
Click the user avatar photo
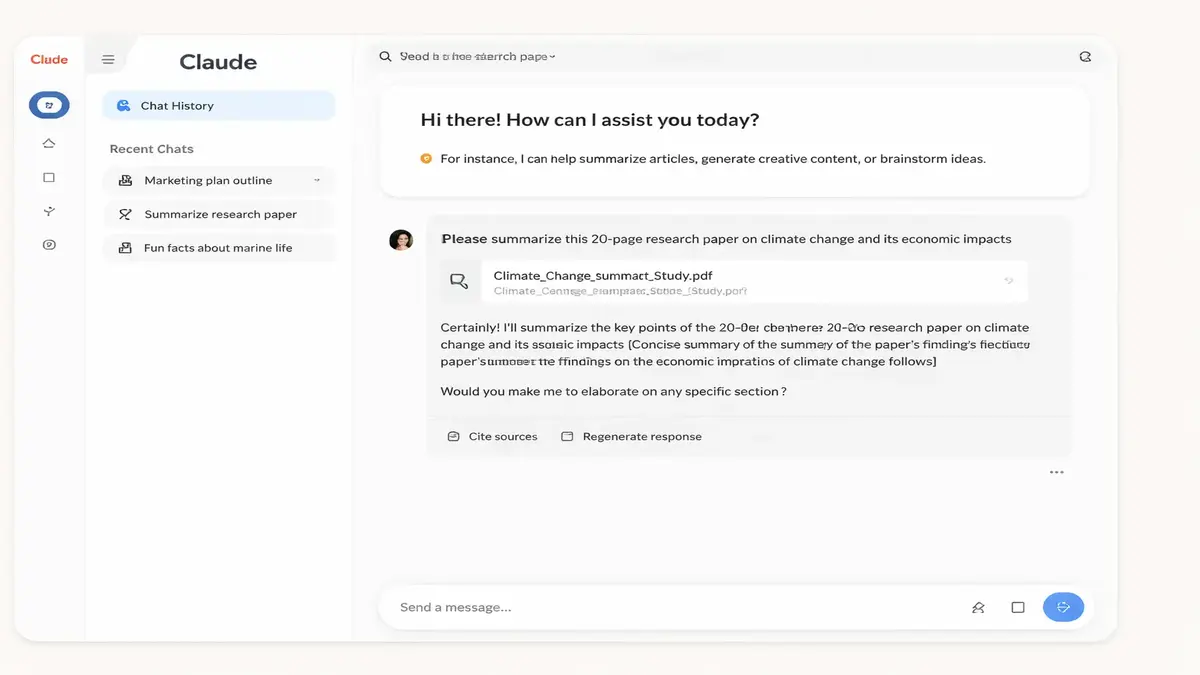tap(401, 240)
